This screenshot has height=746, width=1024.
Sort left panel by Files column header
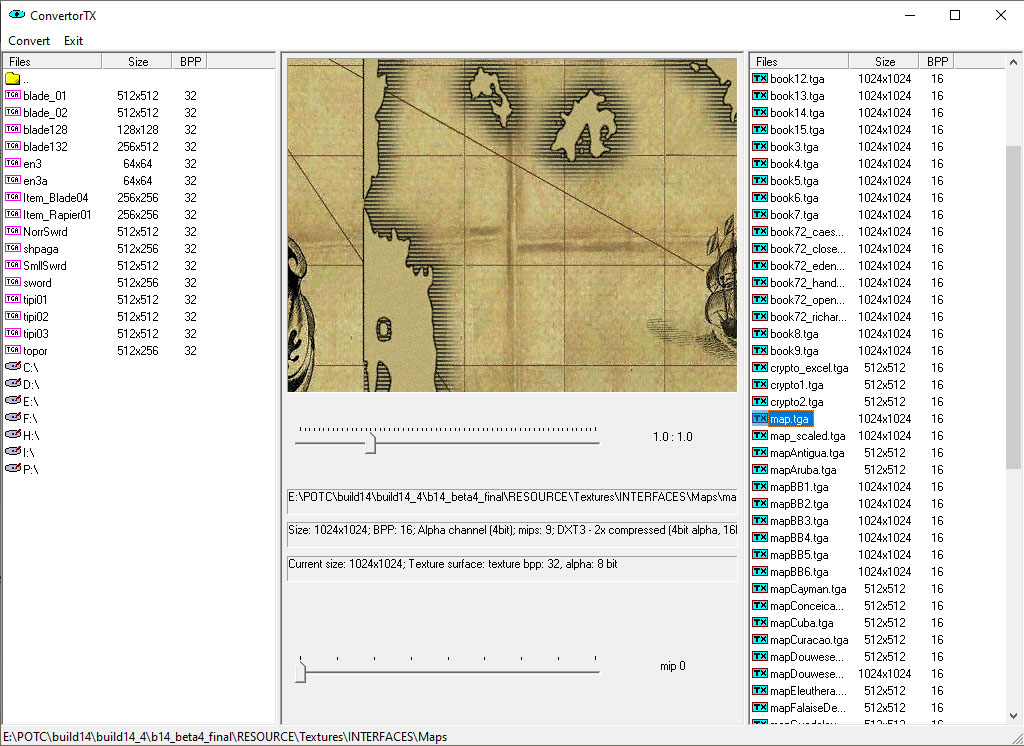(x=52, y=61)
